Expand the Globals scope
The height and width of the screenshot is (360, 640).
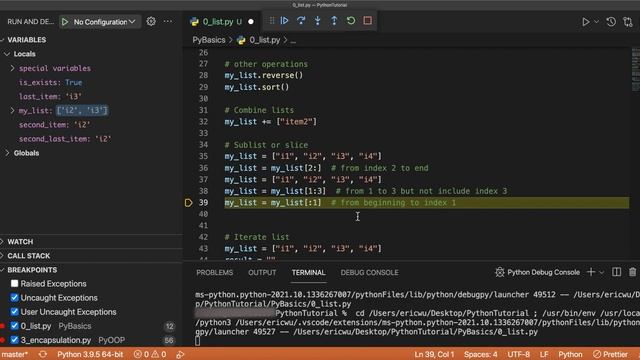[7, 153]
